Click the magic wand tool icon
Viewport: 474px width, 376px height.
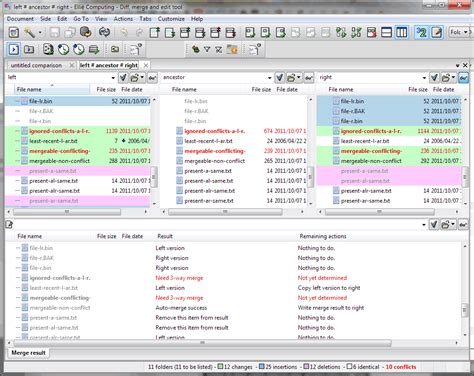pyautogui.click(x=29, y=32)
